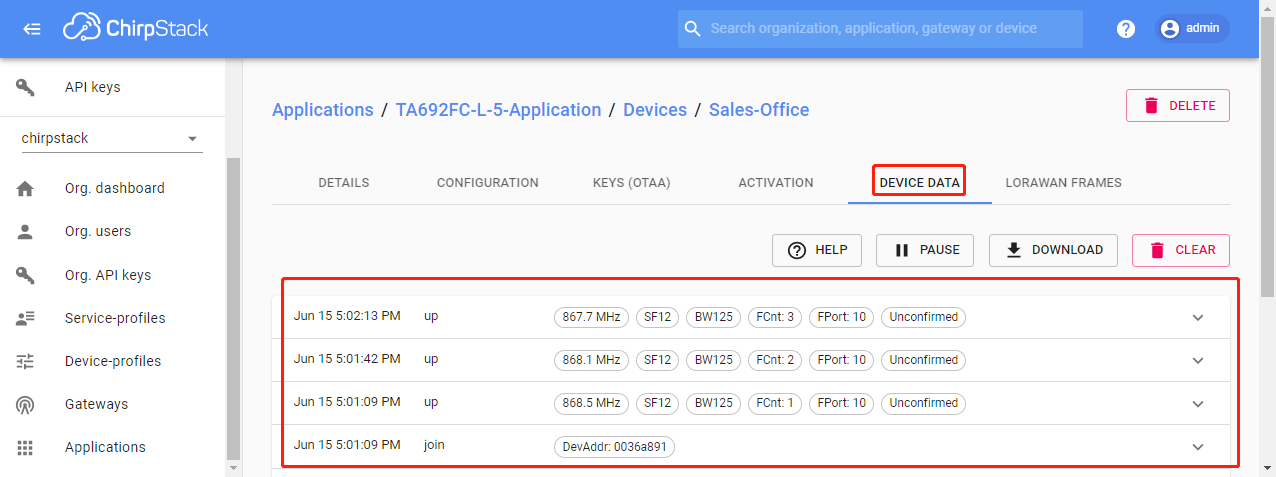
Task: Expand the 5:02:13 PM uplink row
Action: (x=1198, y=317)
